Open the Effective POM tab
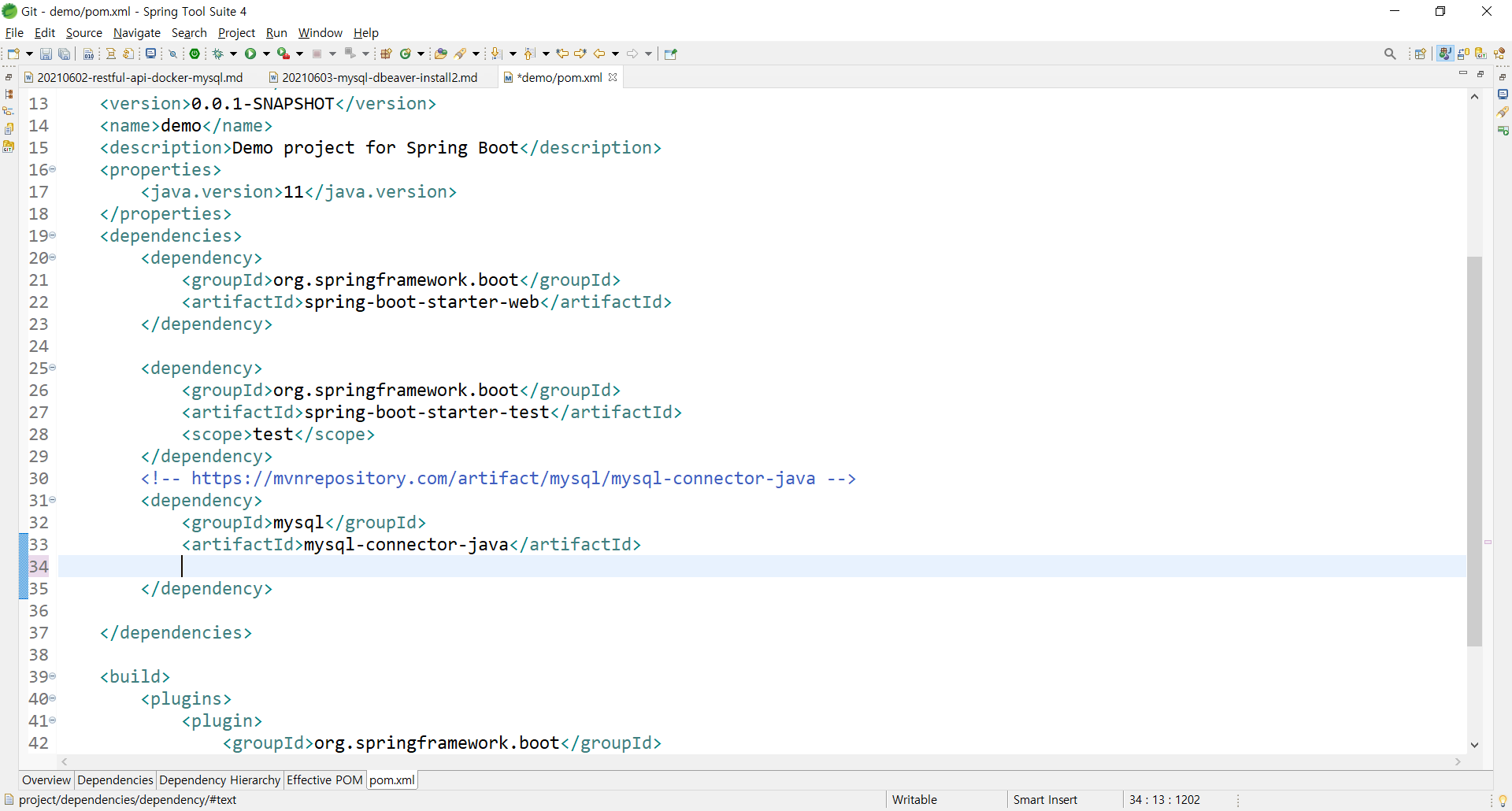Image resolution: width=1512 pixels, height=811 pixels. click(324, 780)
